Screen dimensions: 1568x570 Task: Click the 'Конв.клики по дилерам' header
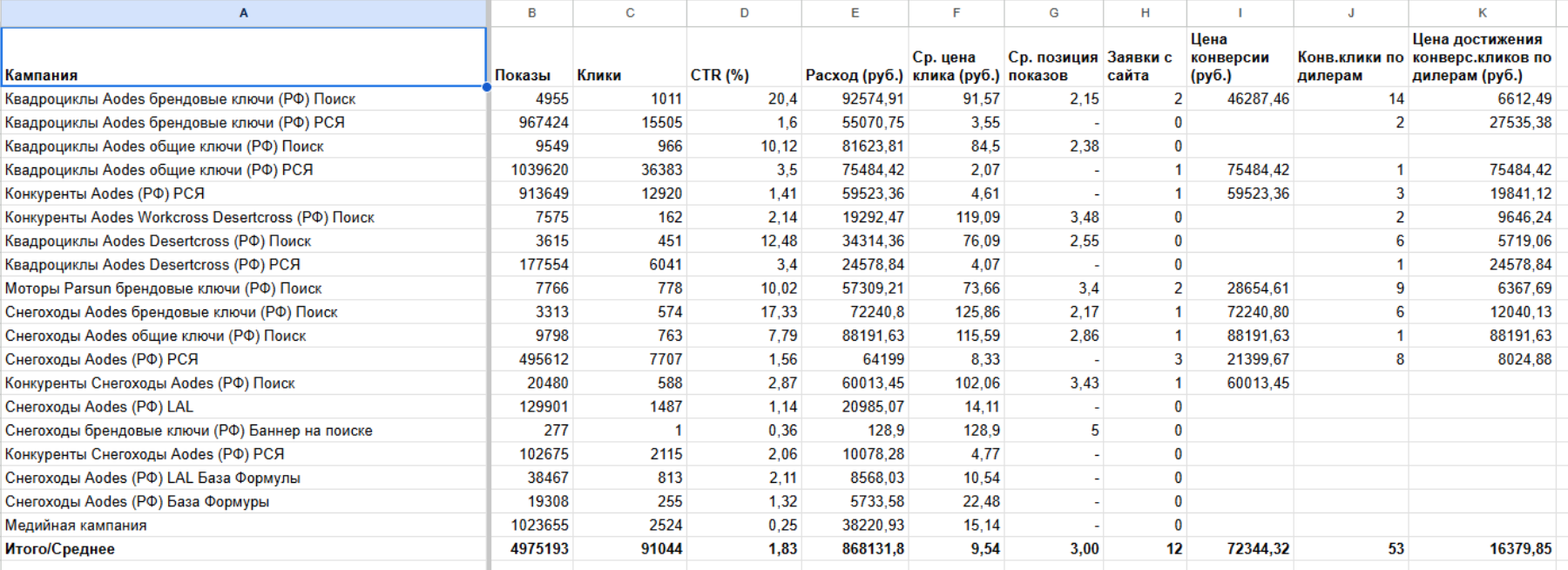coord(1351,57)
